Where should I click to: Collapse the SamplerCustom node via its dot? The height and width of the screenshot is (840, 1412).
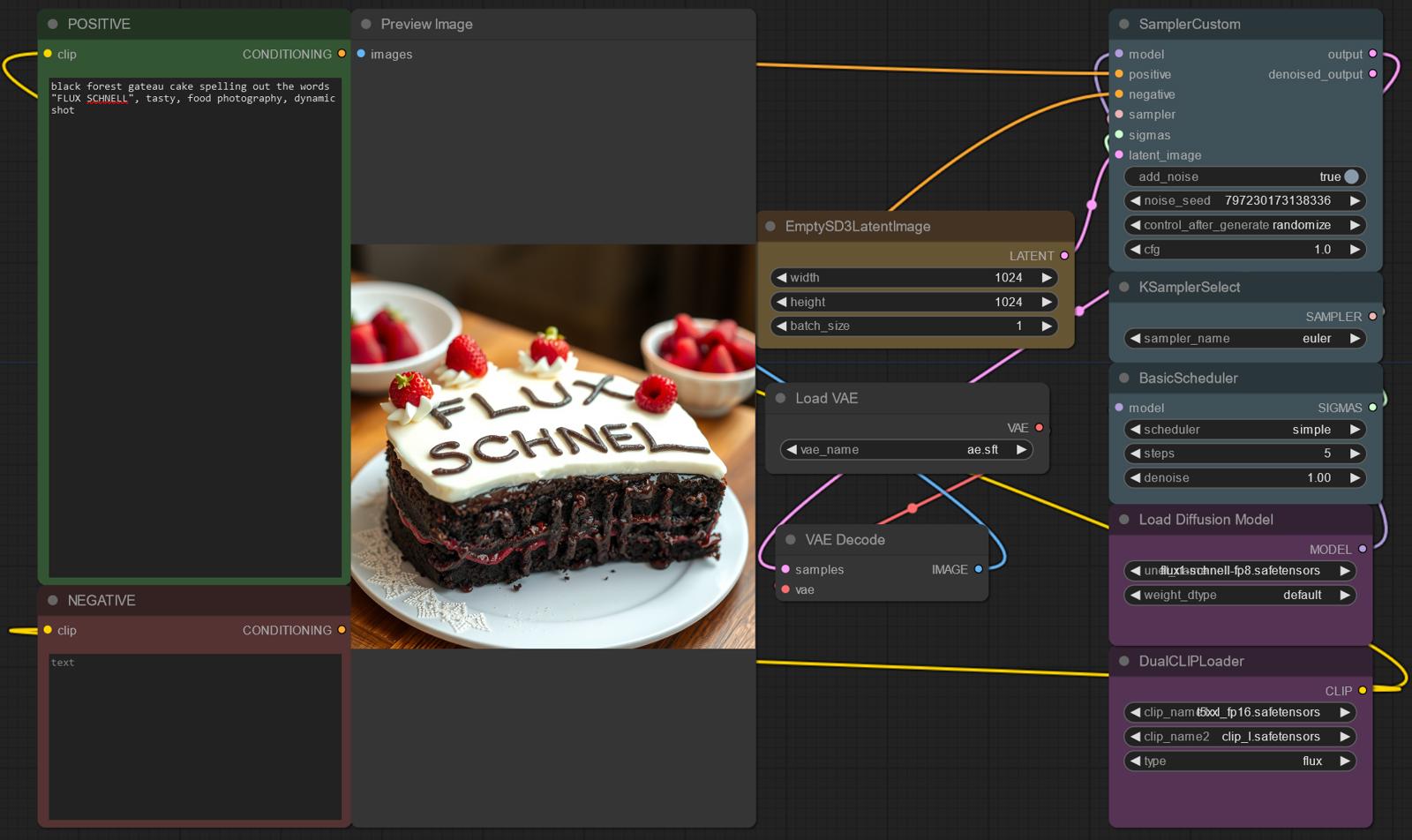[x=1124, y=24]
